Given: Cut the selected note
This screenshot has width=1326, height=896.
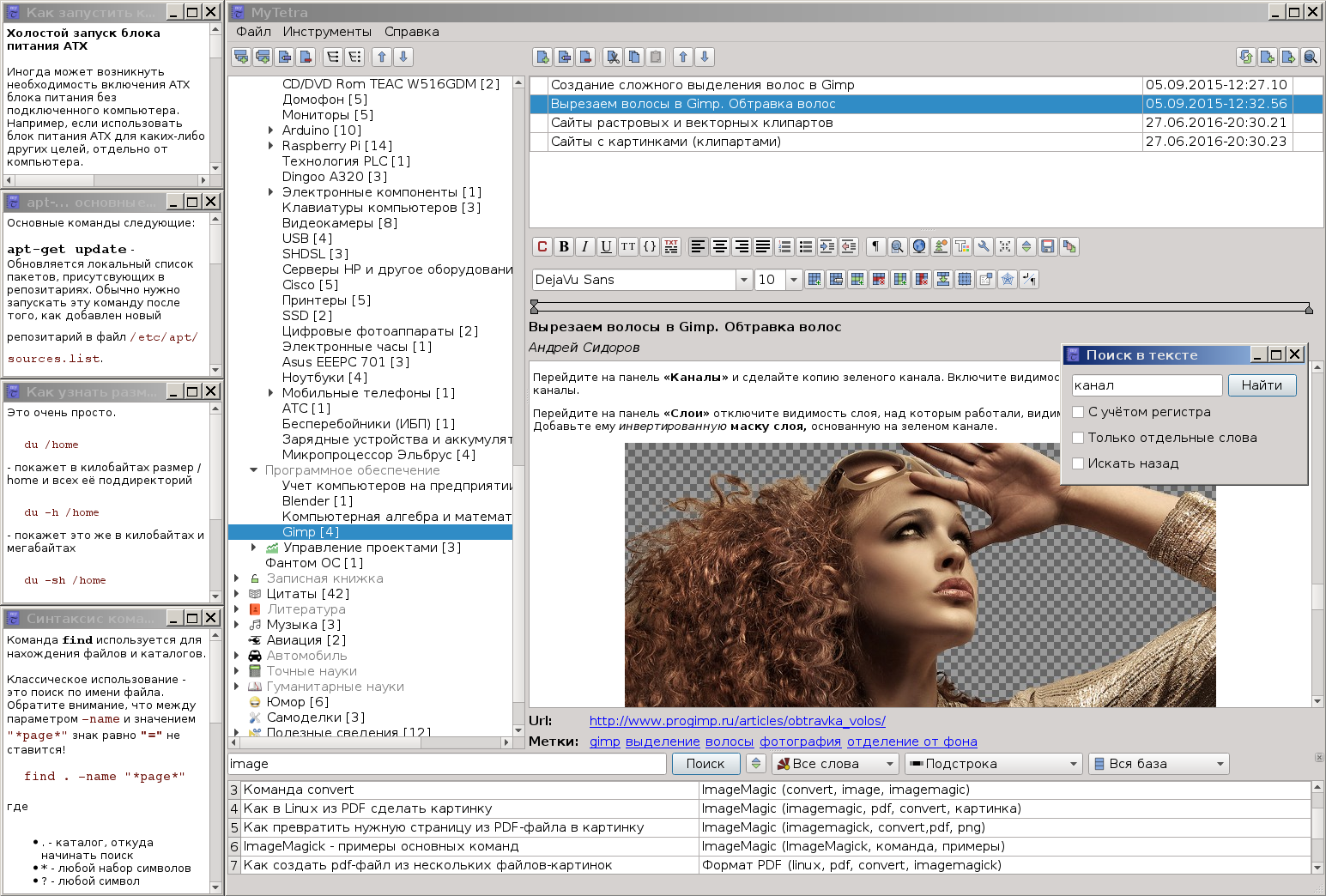Looking at the screenshot, I should click(x=613, y=57).
